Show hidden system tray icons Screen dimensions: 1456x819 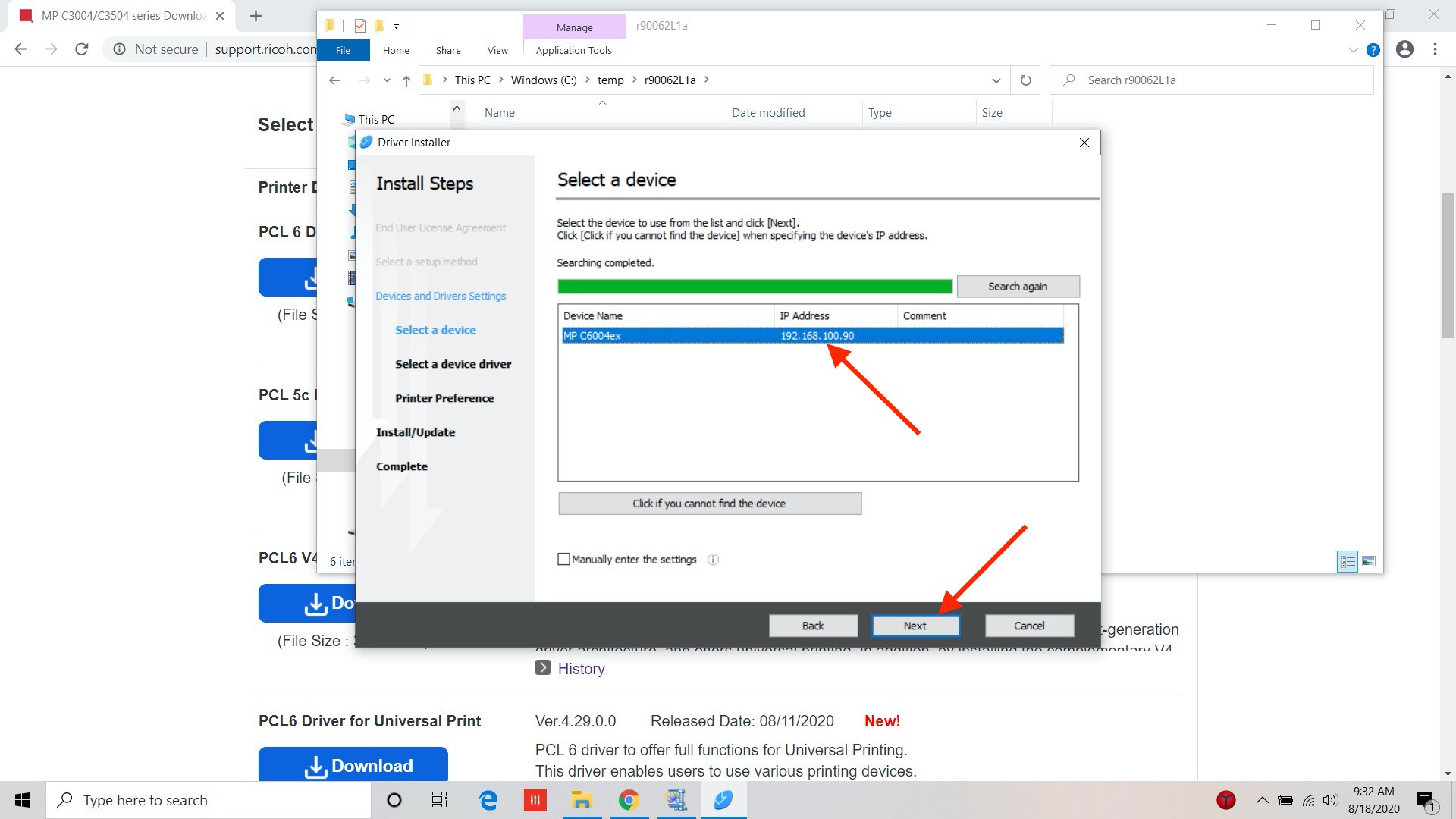click(x=1262, y=800)
